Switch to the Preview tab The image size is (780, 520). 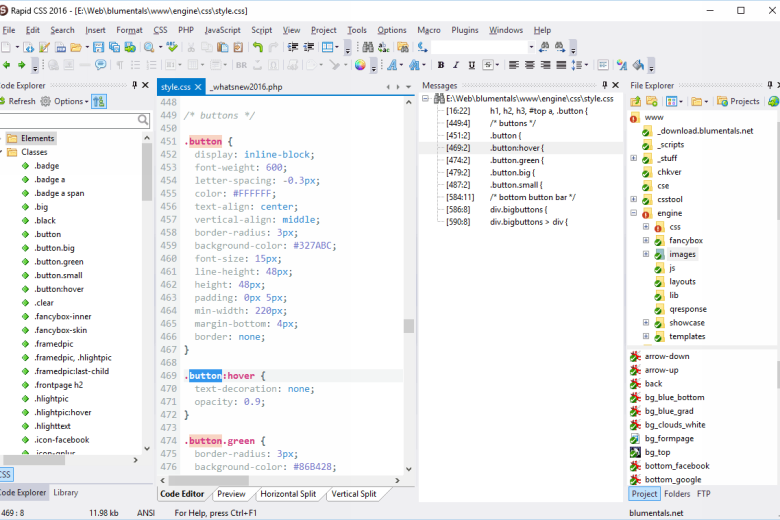pyautogui.click(x=231, y=494)
